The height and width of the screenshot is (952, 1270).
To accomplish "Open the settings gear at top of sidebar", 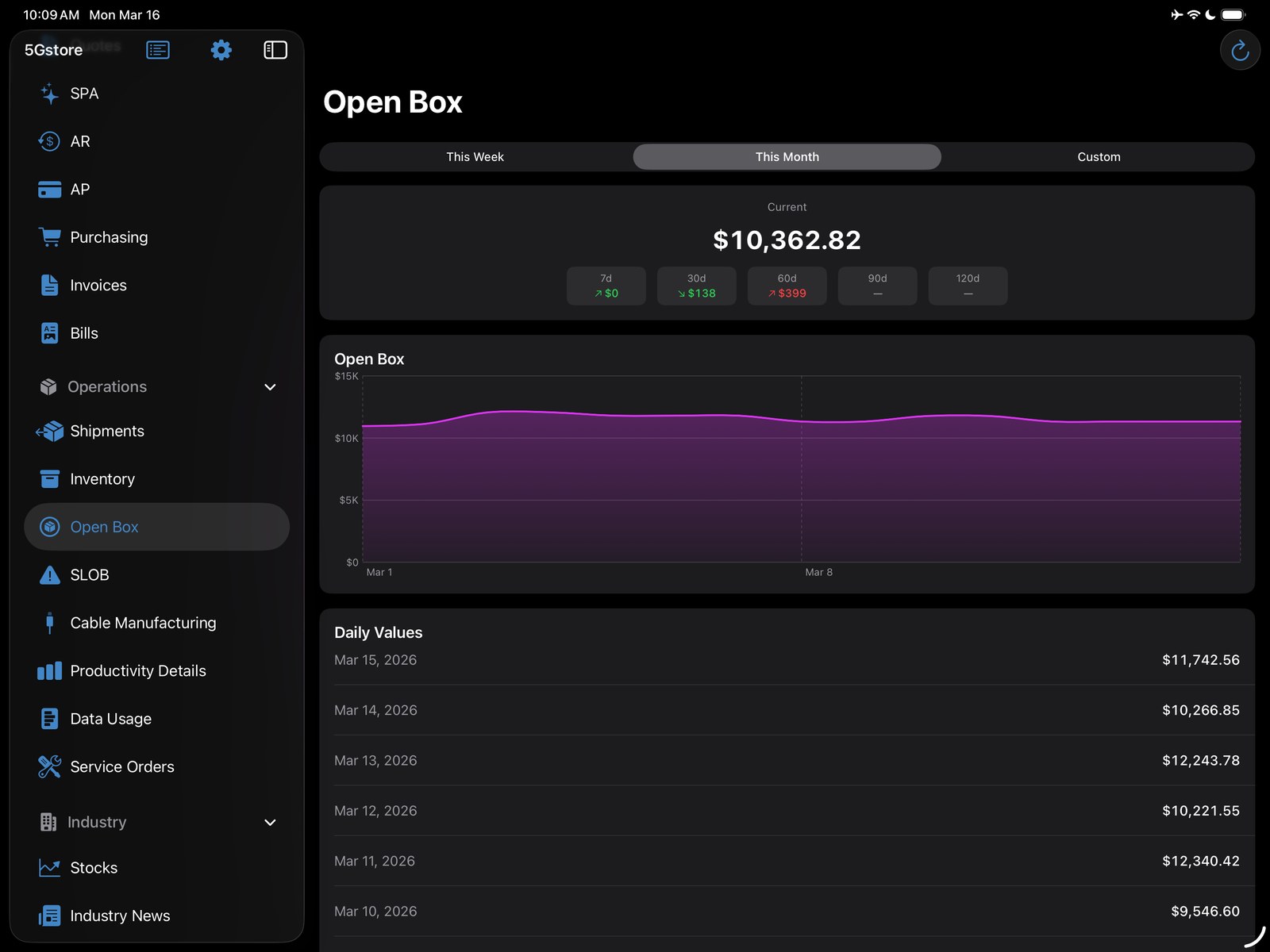I will coord(221,49).
